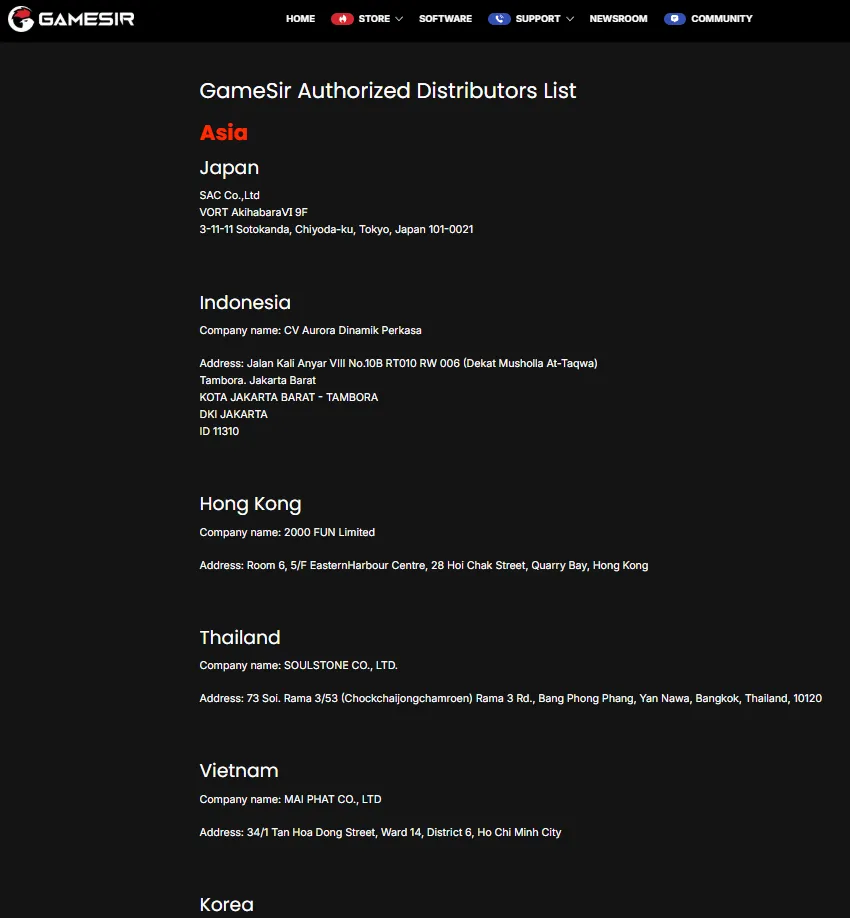Viewport: 850px width, 918px height.
Task: Click SAC Co.,Ltd company text
Action: (229, 195)
